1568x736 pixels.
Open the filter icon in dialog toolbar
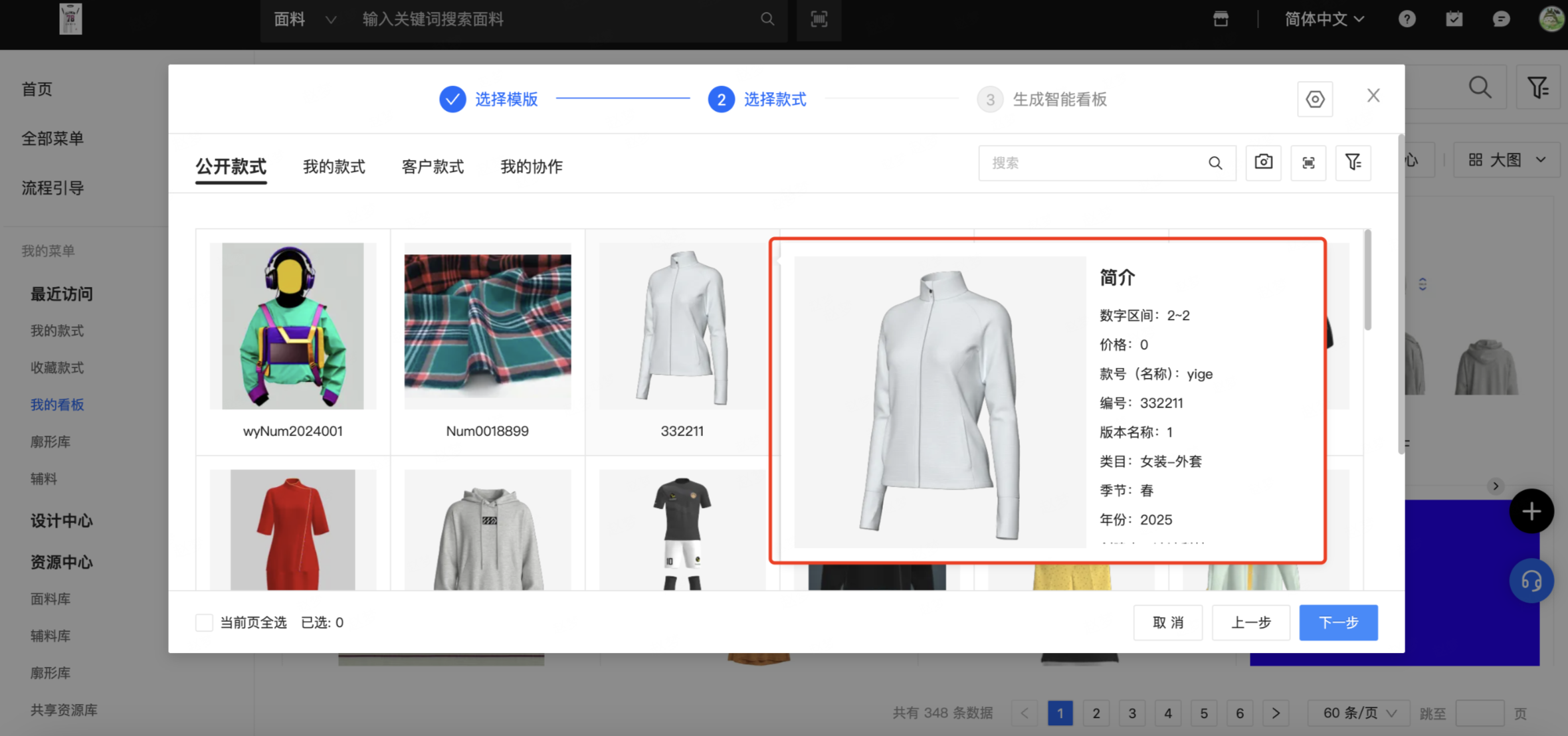click(x=1353, y=163)
